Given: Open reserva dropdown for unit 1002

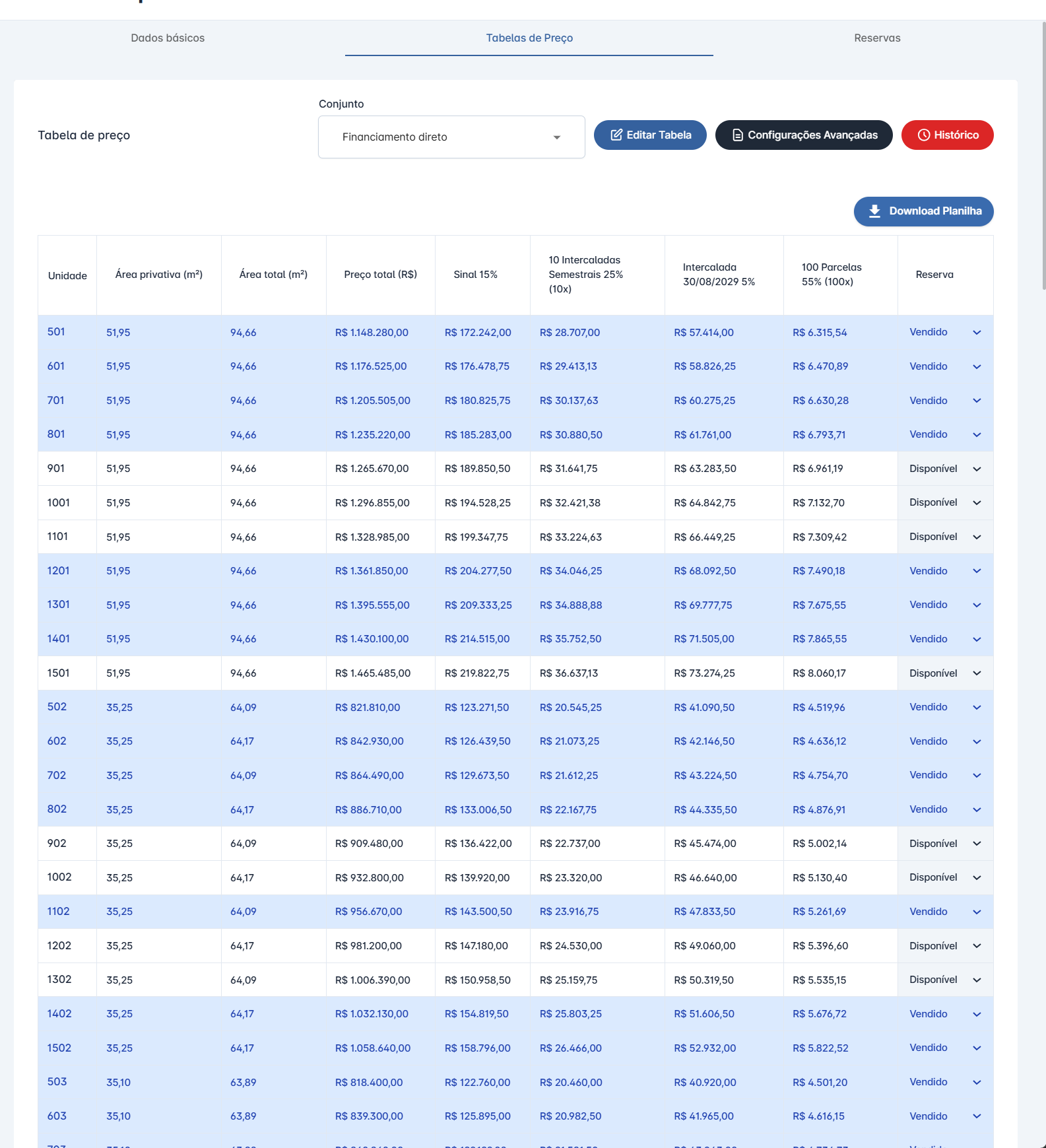Looking at the screenshot, I should tap(977, 877).
